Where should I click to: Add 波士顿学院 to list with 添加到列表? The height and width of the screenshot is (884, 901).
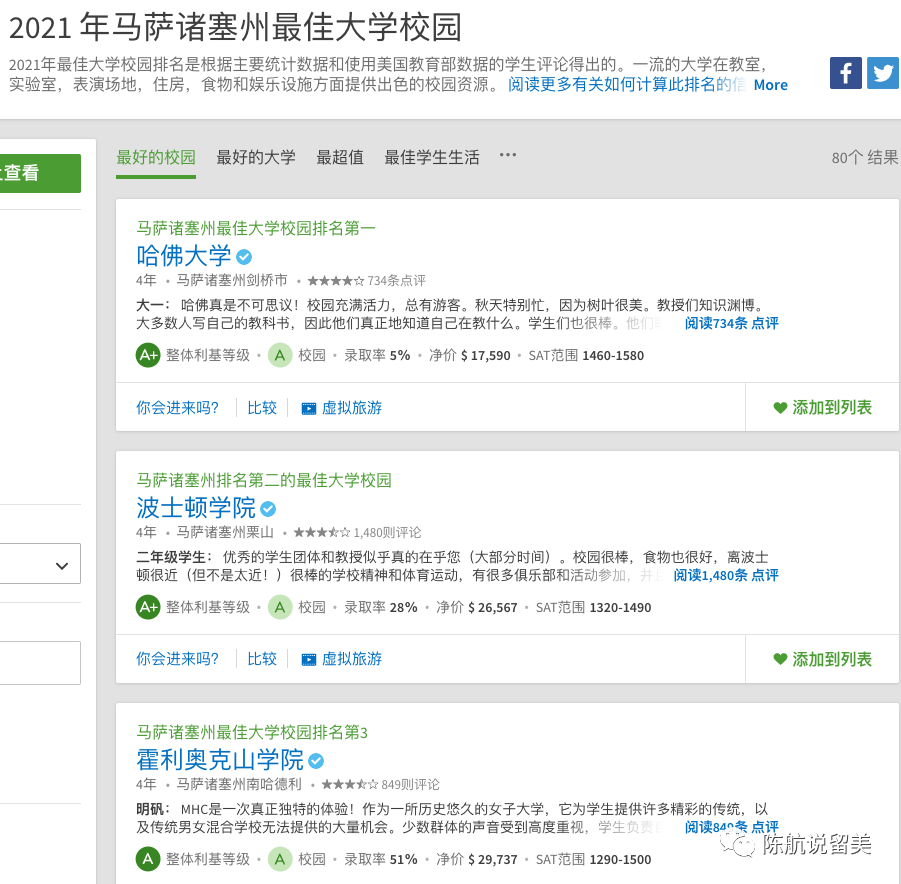pos(822,659)
